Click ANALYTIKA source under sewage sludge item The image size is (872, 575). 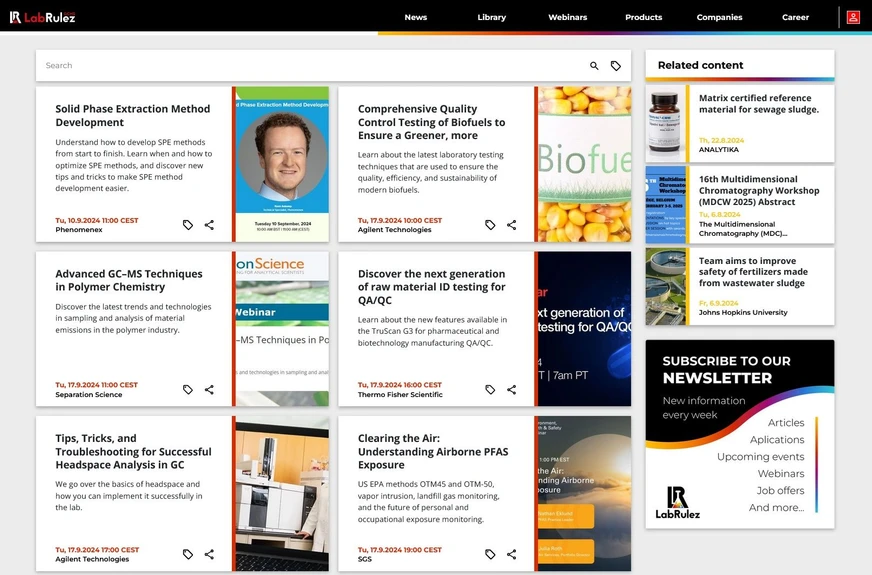click(719, 150)
